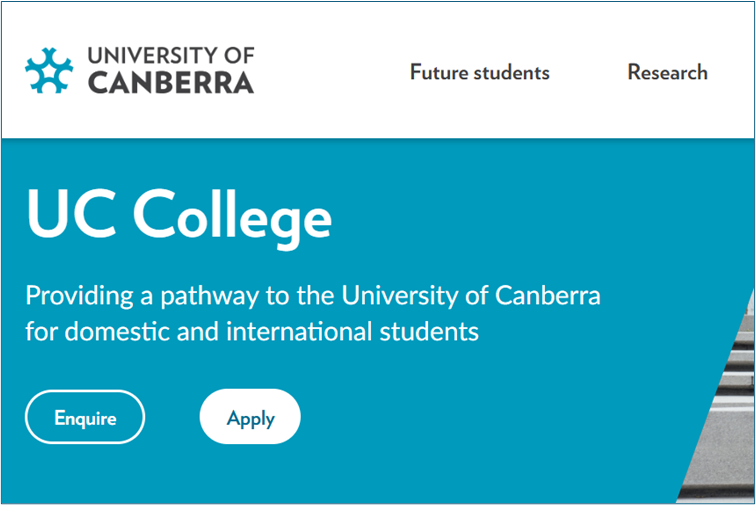The width and height of the screenshot is (756, 505).
Task: Click 'international students' in the subtitle
Action: point(352,332)
